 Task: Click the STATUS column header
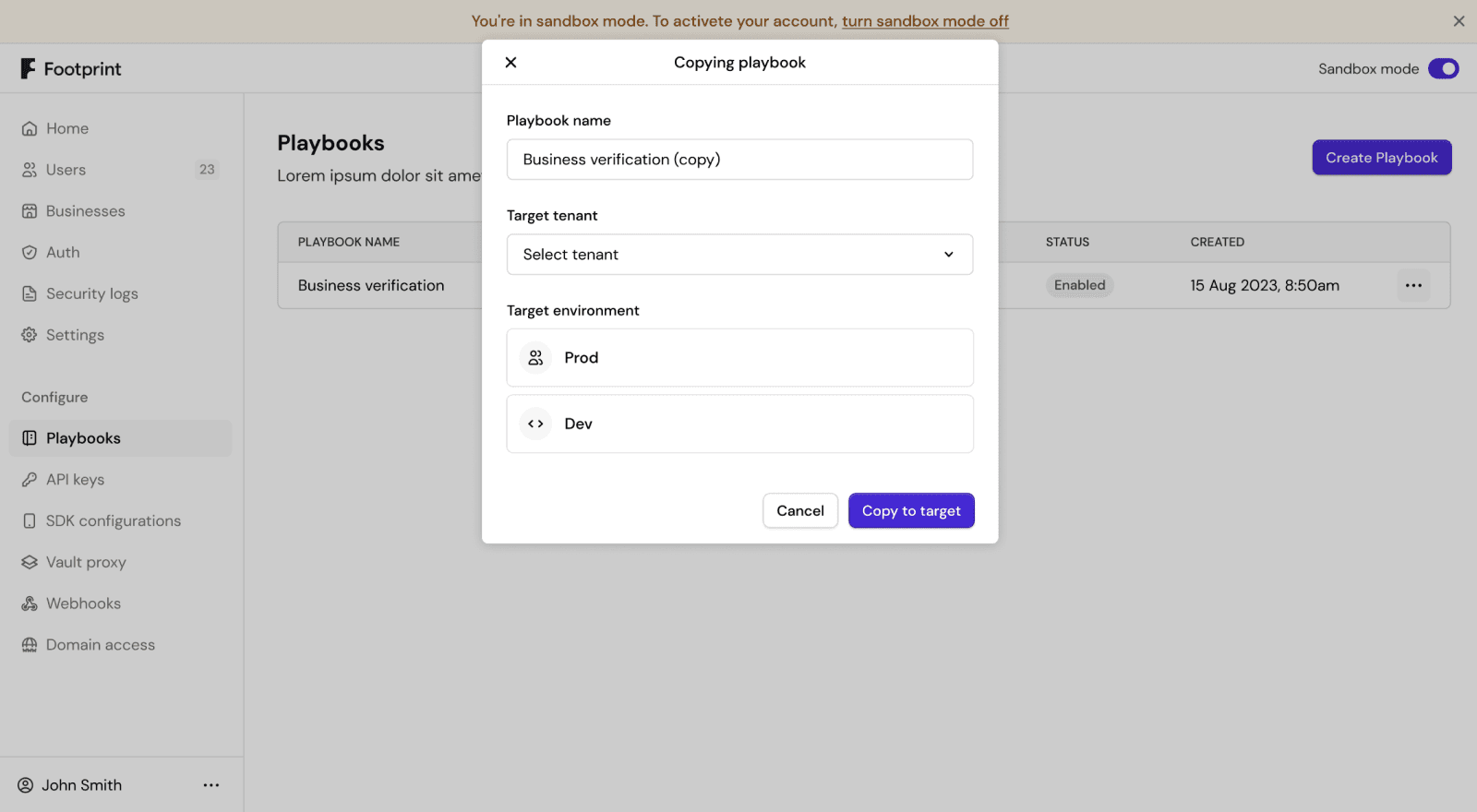pos(1067,242)
